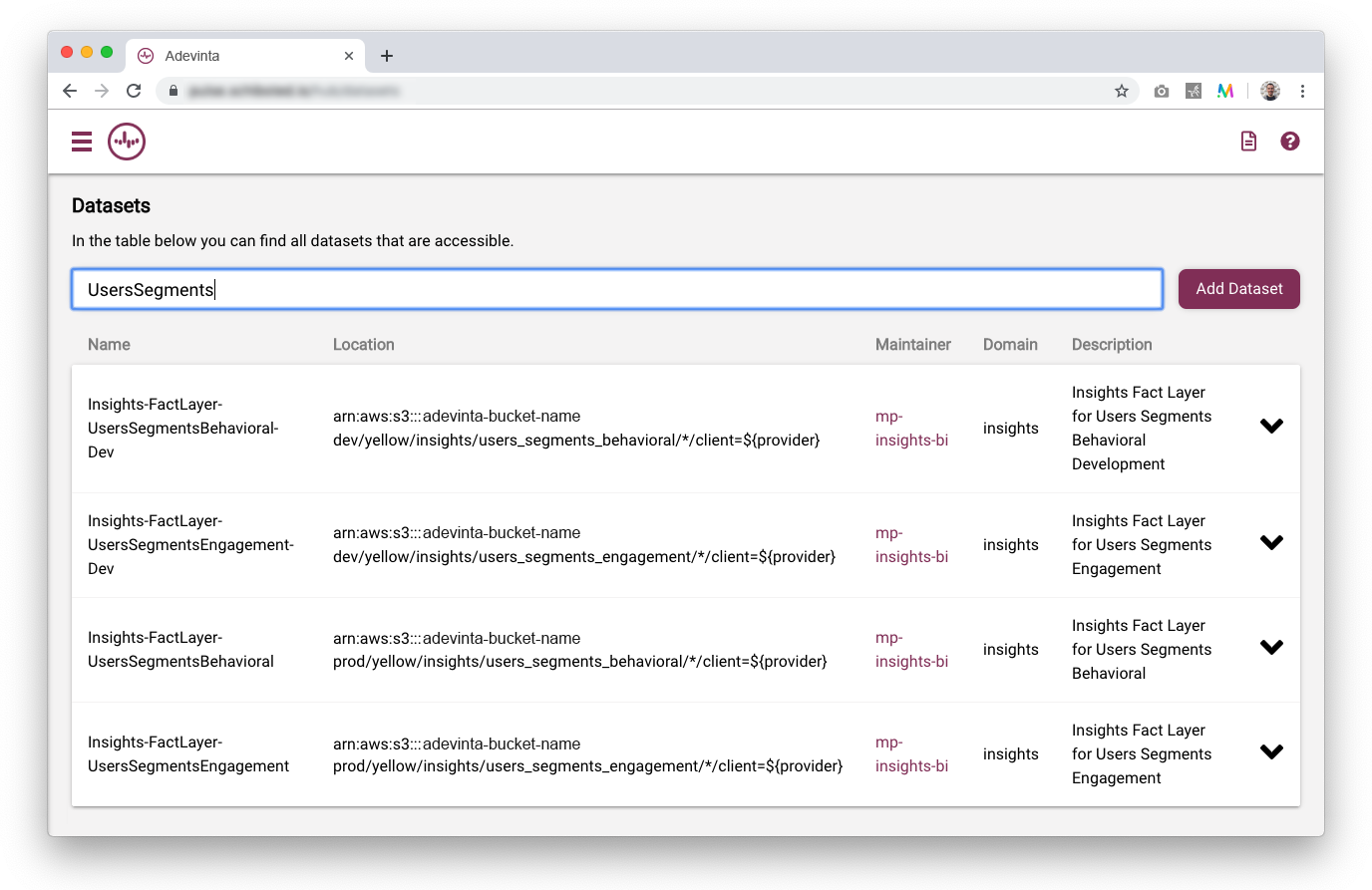Click the camera extension icon
This screenshot has width=1372, height=890.
(1162, 91)
